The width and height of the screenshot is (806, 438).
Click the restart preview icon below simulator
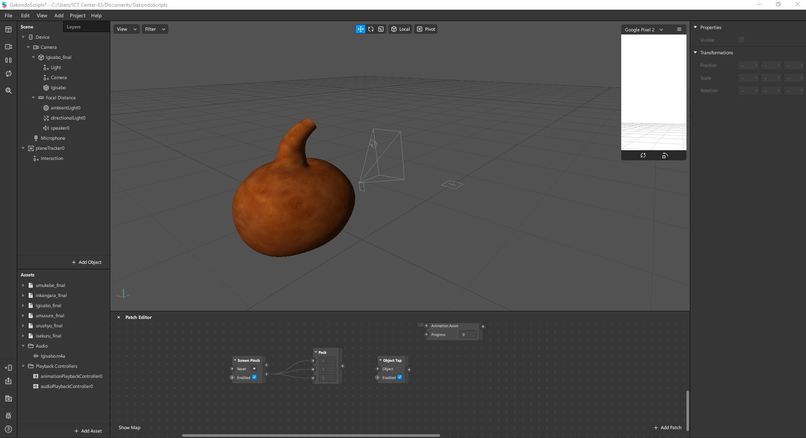pyautogui.click(x=643, y=155)
